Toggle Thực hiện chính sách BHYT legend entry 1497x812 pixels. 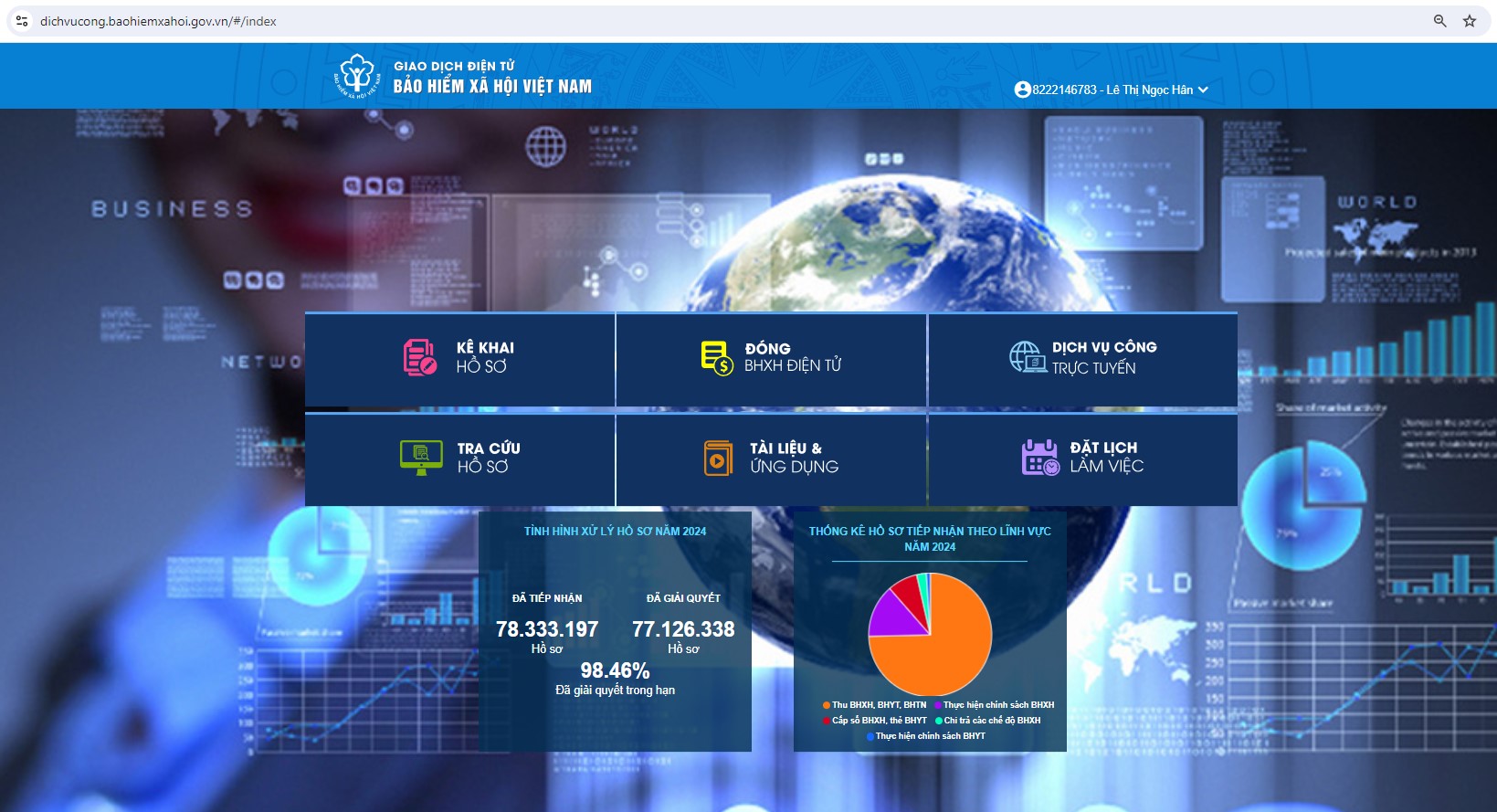tap(926, 736)
